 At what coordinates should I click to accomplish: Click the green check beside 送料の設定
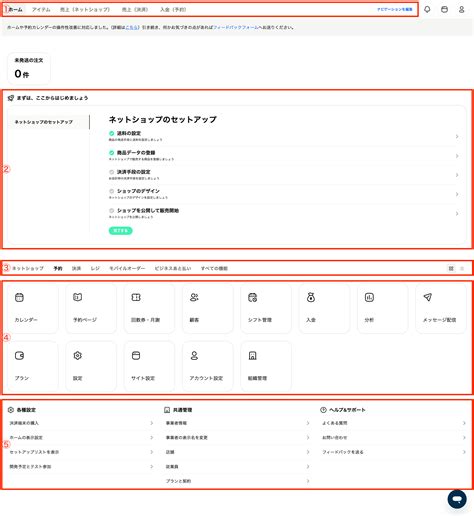coord(112,133)
